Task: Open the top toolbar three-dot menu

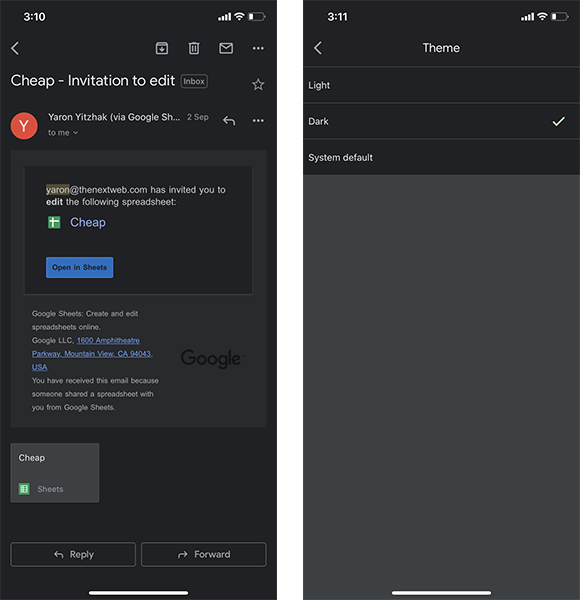Action: coord(258,48)
